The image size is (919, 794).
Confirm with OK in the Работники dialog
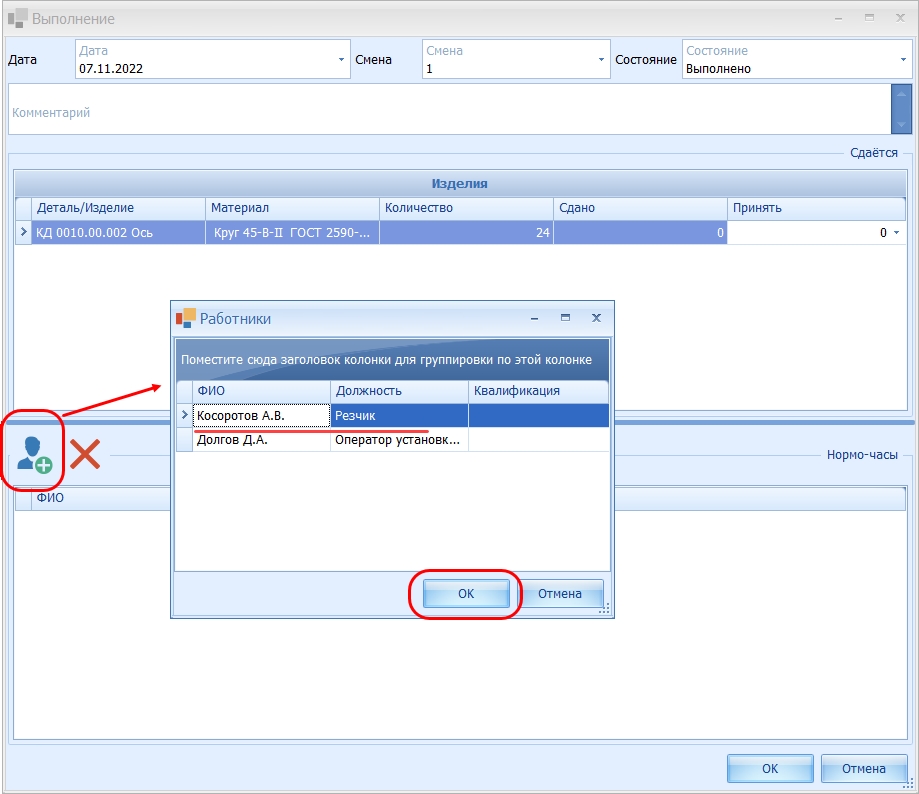(466, 594)
